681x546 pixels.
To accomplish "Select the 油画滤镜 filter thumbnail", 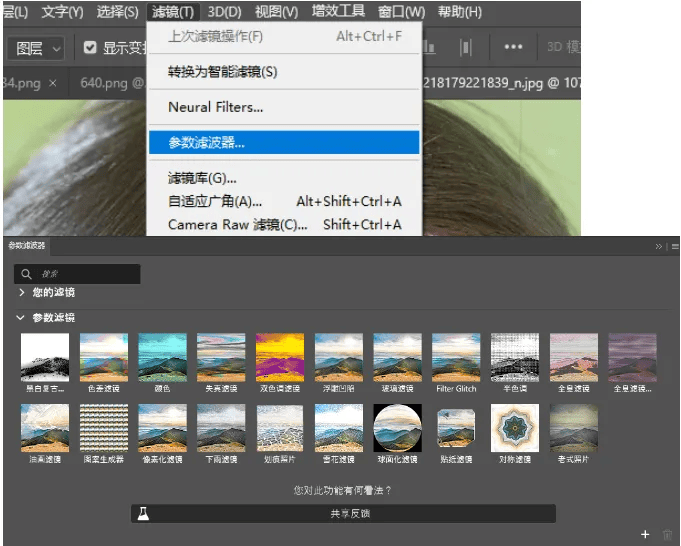I will (45, 428).
